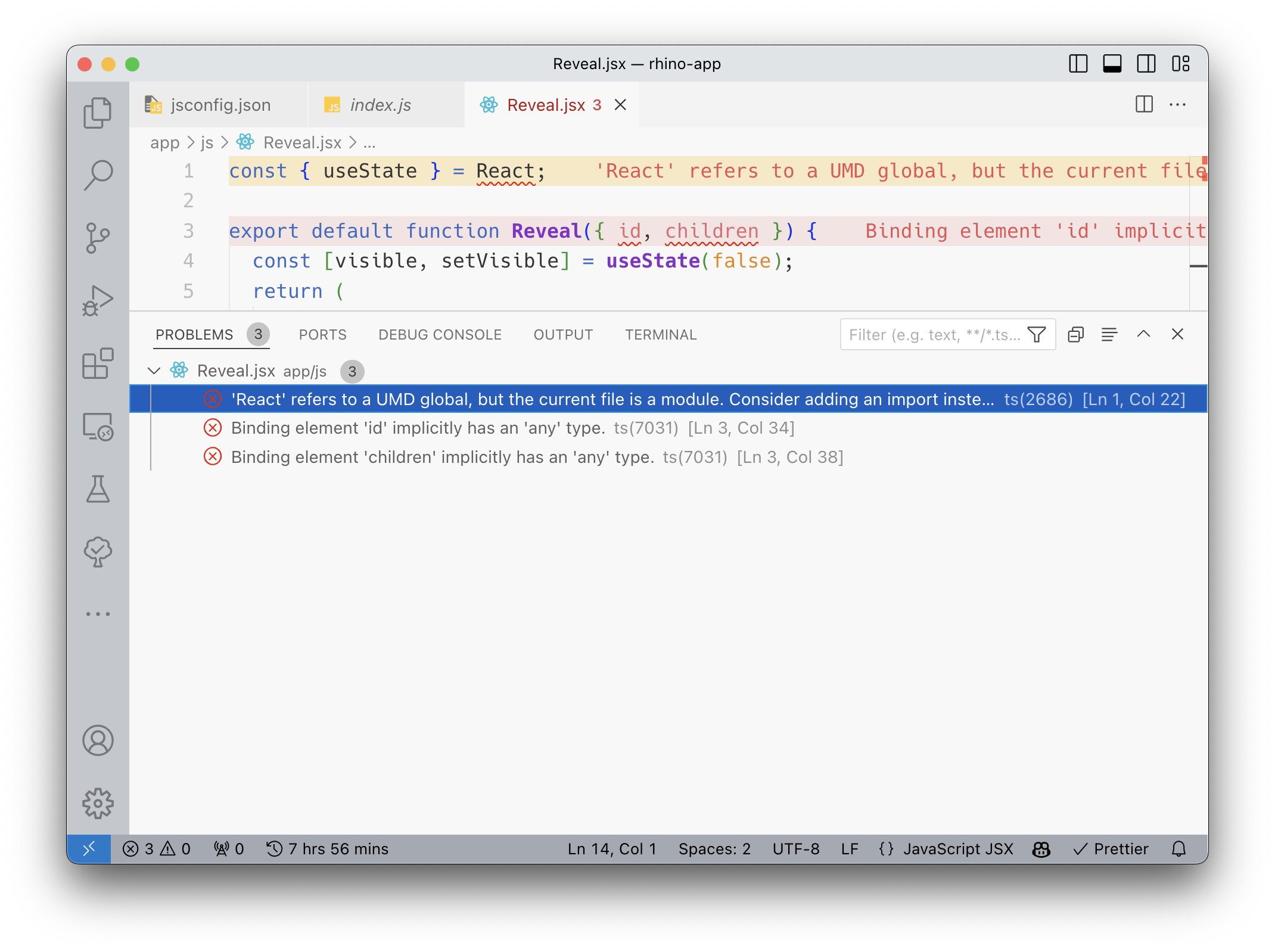Click the Ln 14, Col 1 go-to-line item
The height and width of the screenshot is (952, 1275).
pyautogui.click(x=612, y=849)
